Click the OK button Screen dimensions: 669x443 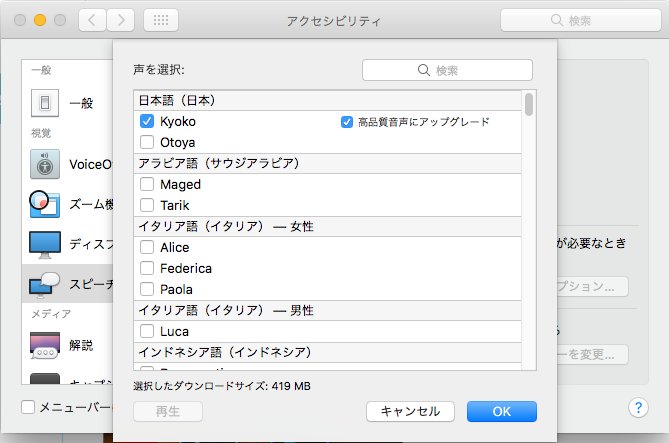[502, 411]
